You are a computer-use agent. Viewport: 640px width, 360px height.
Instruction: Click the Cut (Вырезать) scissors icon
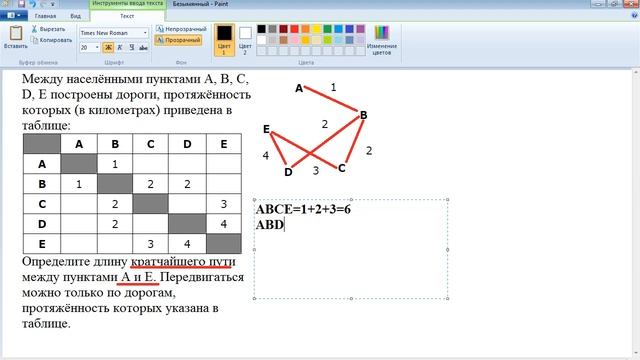[x=34, y=29]
